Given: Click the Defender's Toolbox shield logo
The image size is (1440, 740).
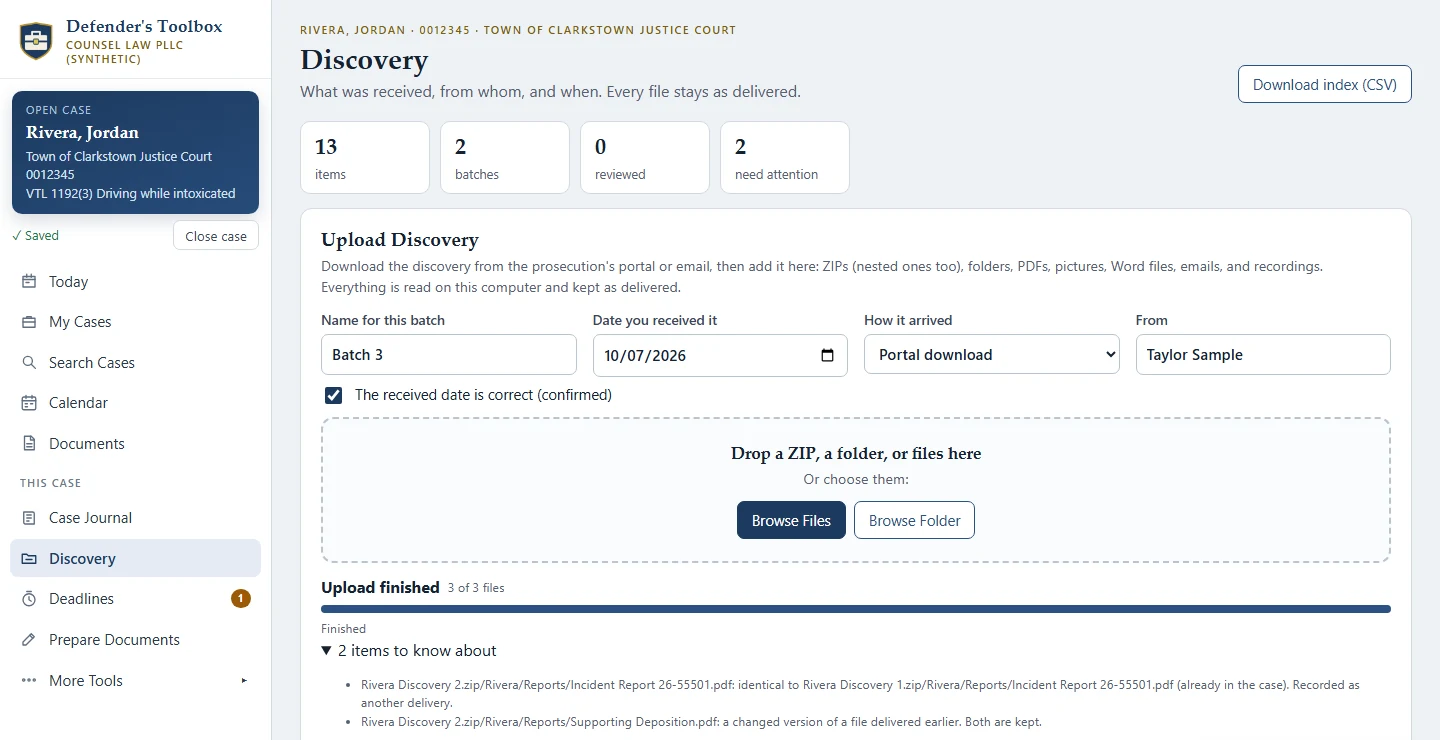Looking at the screenshot, I should point(36,41).
